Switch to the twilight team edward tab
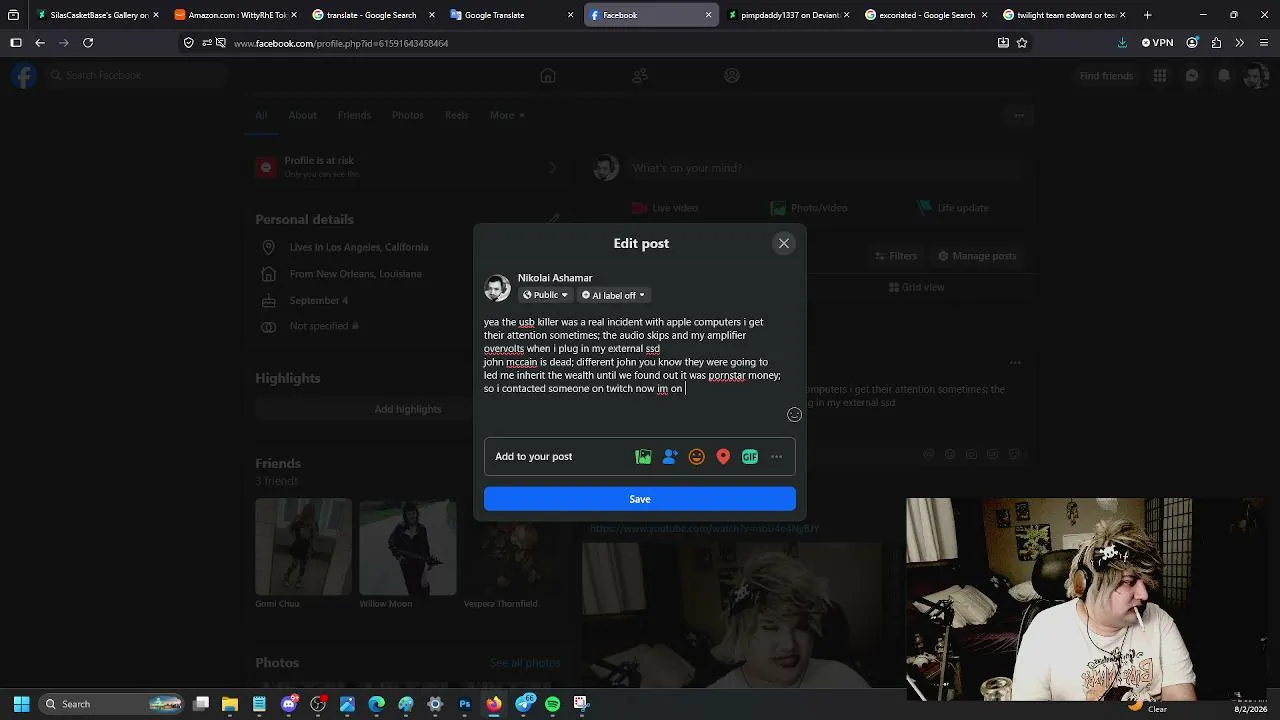 point(1064,15)
